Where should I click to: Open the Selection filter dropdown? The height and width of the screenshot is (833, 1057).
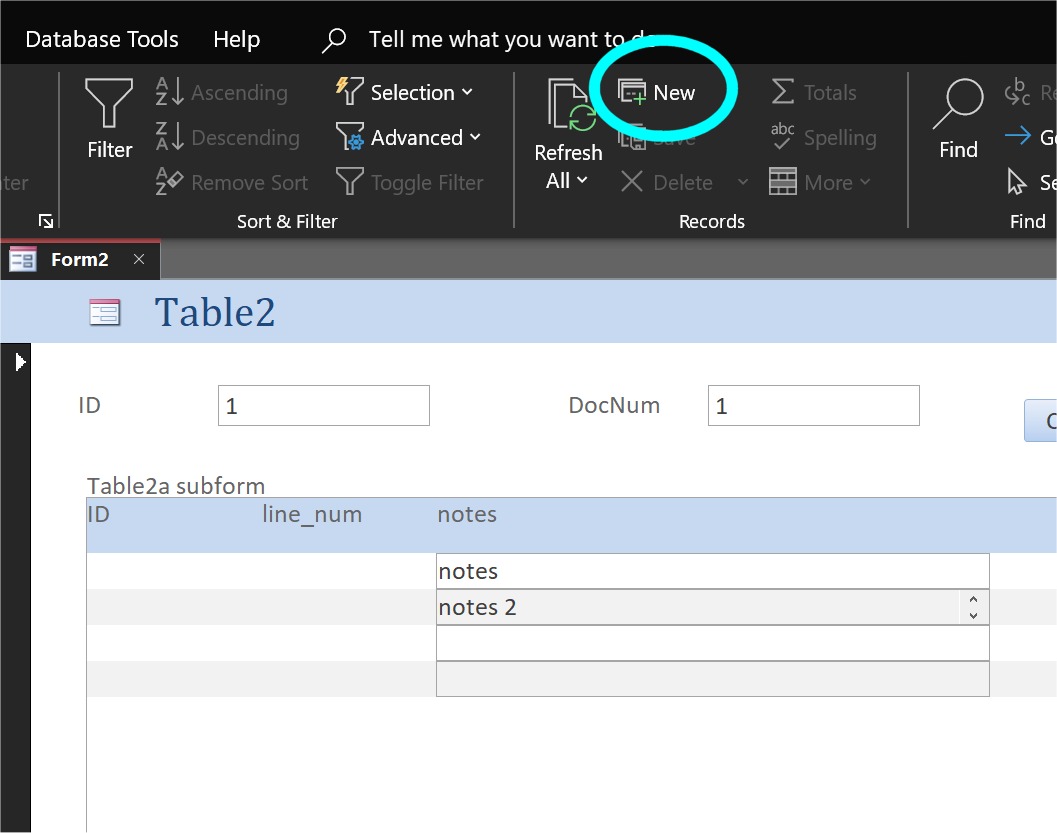coord(405,93)
